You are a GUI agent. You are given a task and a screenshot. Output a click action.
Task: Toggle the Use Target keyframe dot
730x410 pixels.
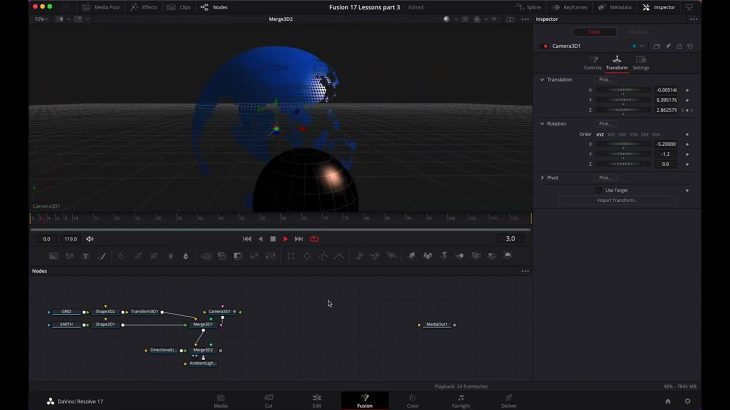click(x=687, y=190)
